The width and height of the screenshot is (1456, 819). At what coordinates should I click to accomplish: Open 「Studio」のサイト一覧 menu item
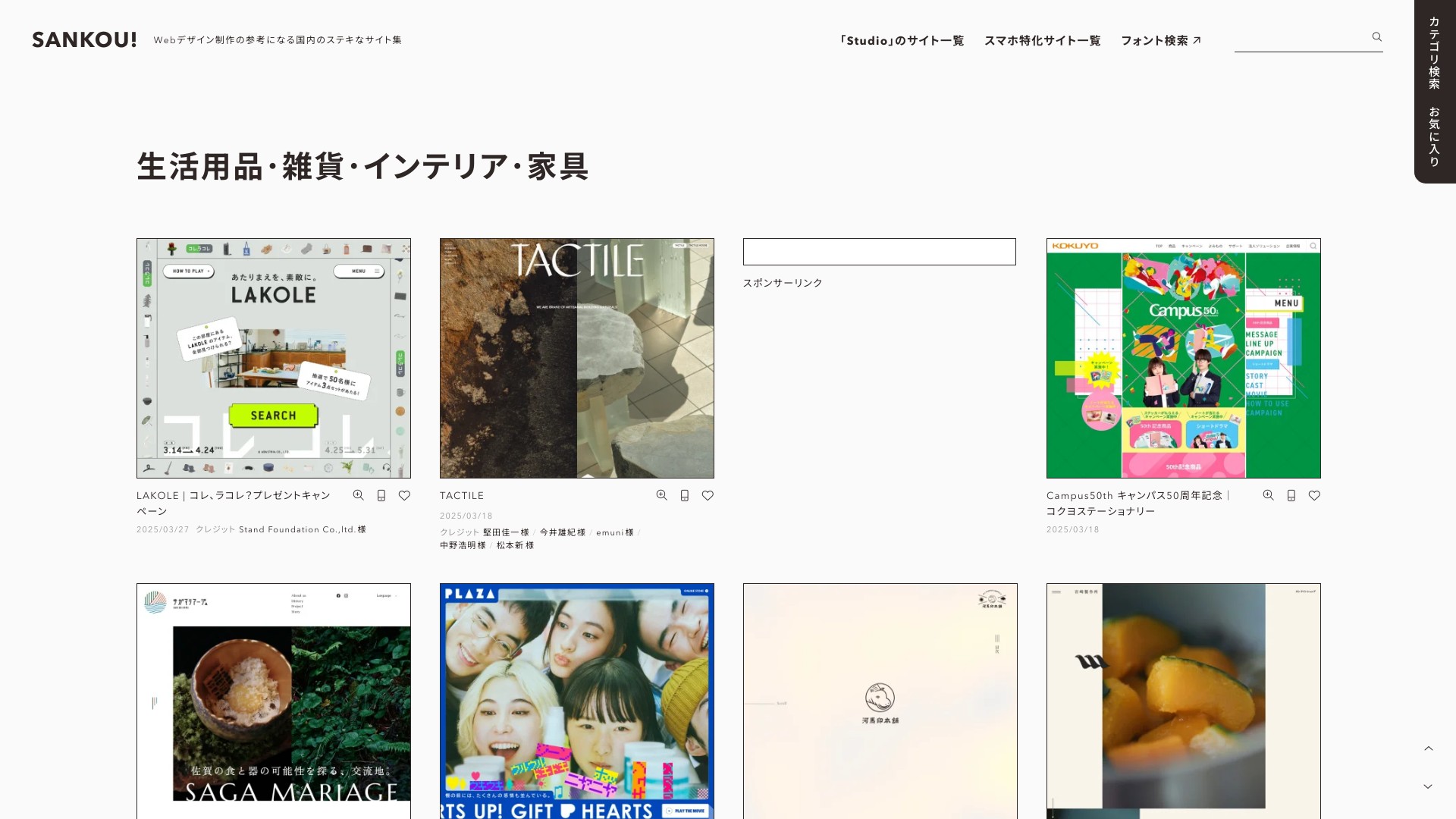(x=901, y=41)
